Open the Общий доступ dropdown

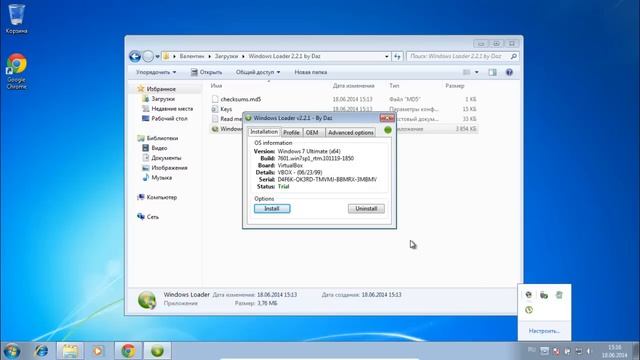click(258, 72)
